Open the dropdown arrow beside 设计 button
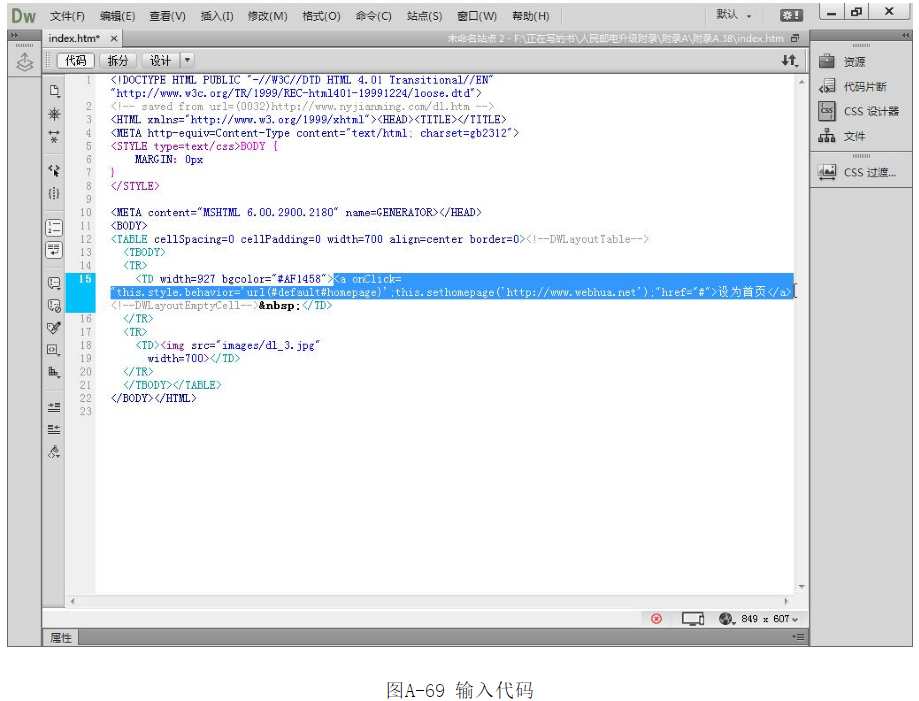 click(x=187, y=61)
